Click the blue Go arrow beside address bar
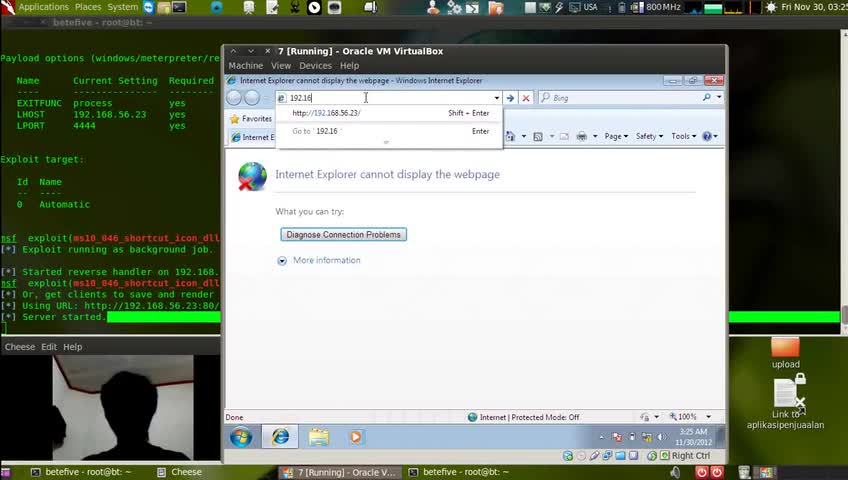Viewport: 848px width, 480px height. click(x=510, y=98)
